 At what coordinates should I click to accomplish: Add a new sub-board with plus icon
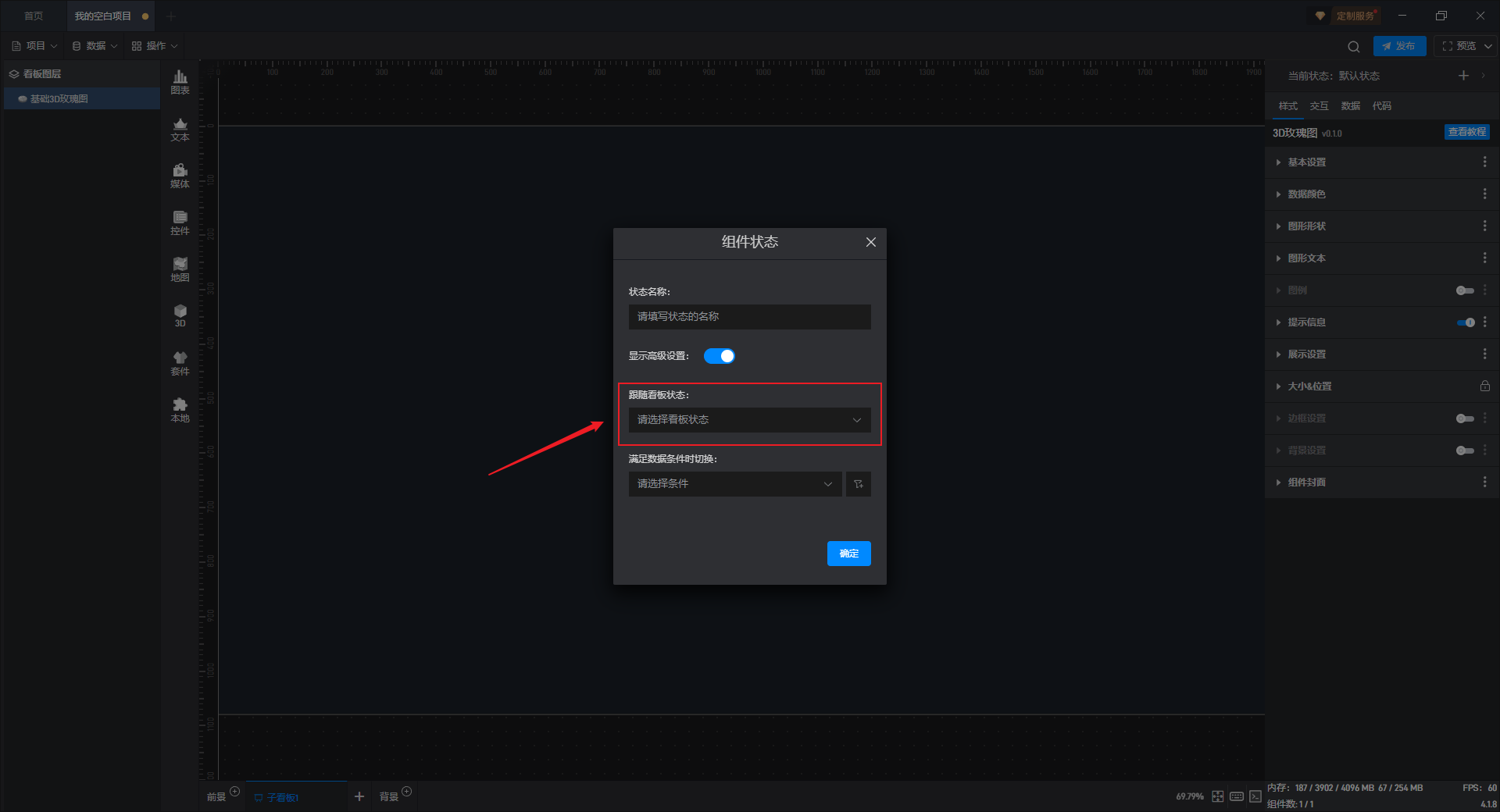(359, 796)
